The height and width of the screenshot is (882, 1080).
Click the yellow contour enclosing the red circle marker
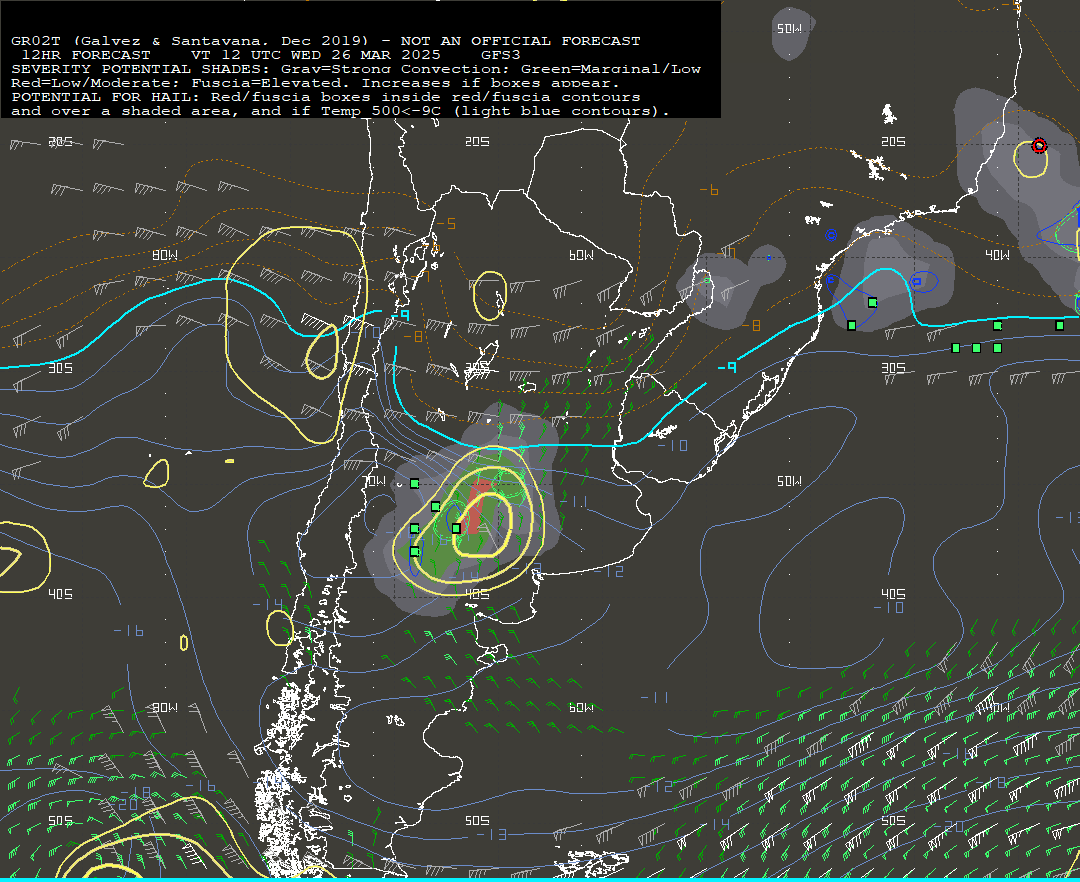[x=1030, y=159]
